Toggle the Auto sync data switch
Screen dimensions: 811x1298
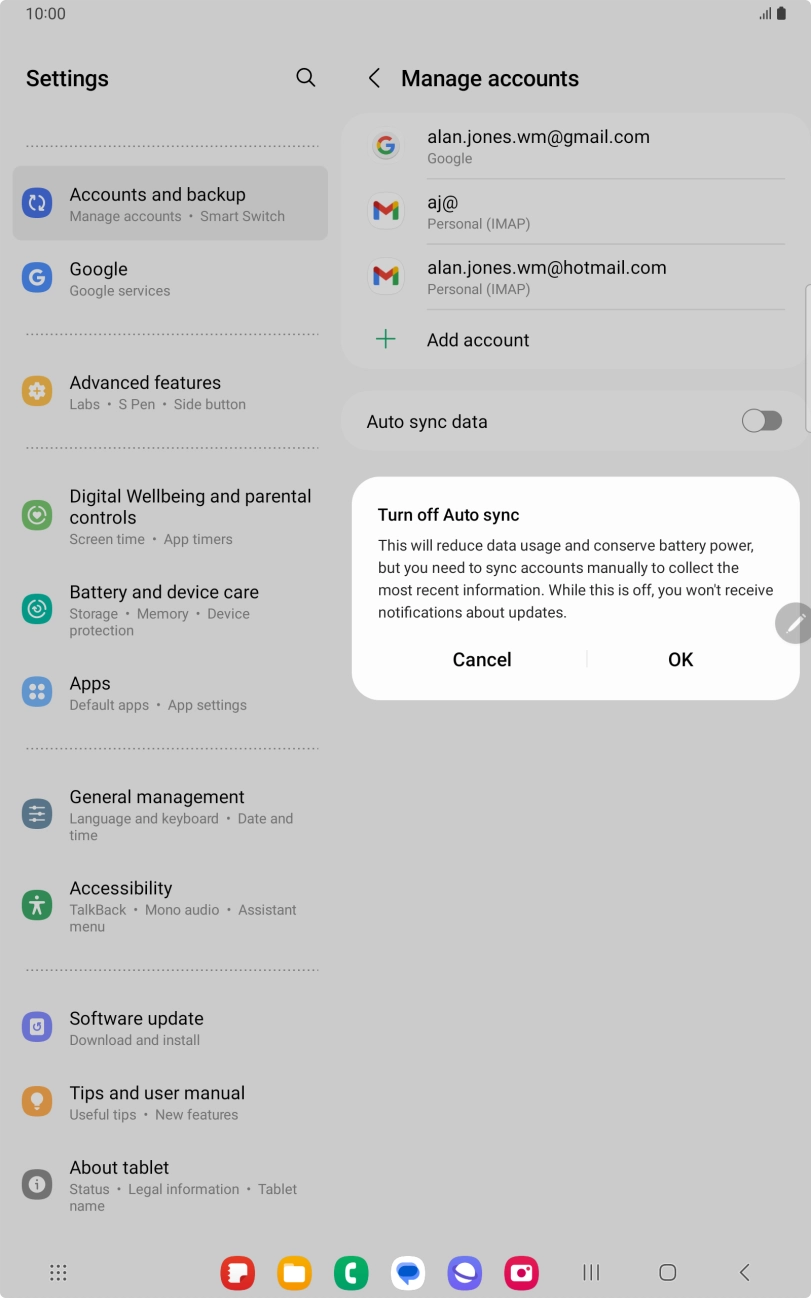tap(762, 421)
